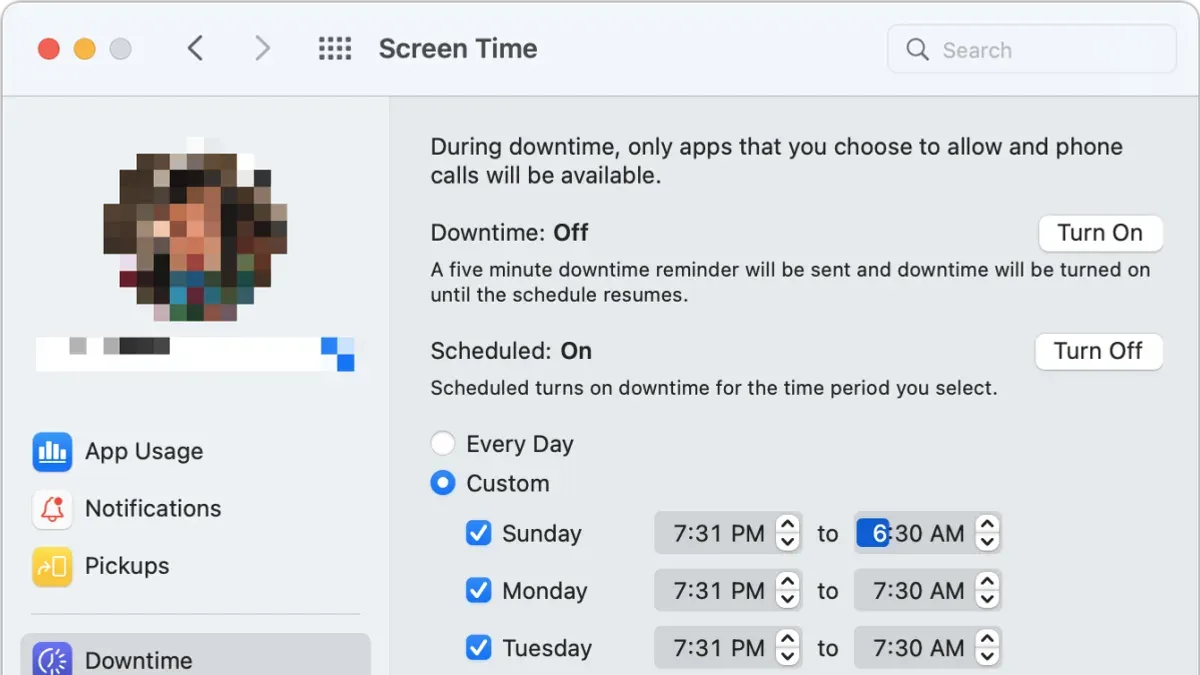Click the Tuesday day label
This screenshot has width=1200, height=675.
click(547, 648)
